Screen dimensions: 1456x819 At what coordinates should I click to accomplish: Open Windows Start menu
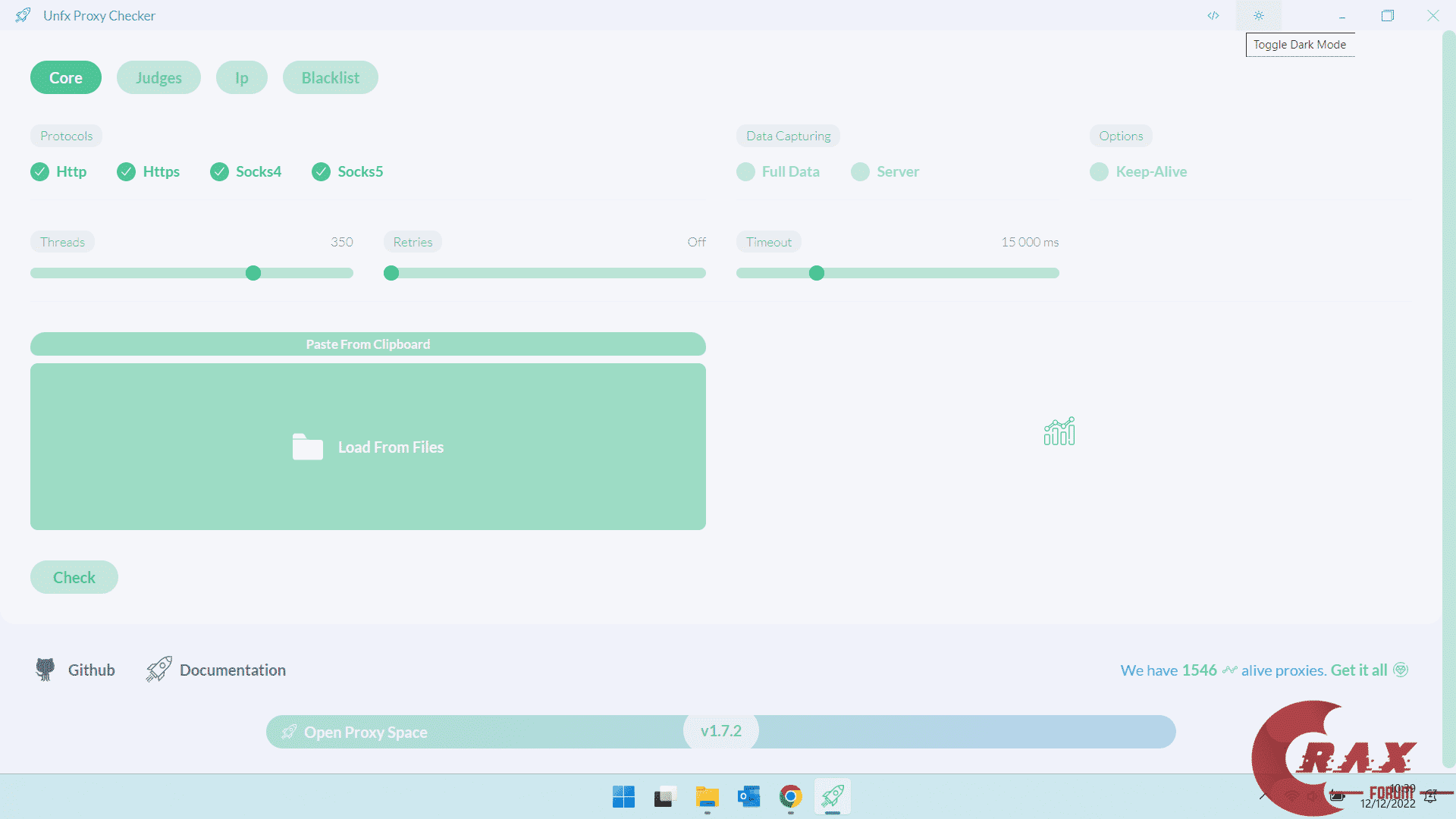tap(623, 797)
